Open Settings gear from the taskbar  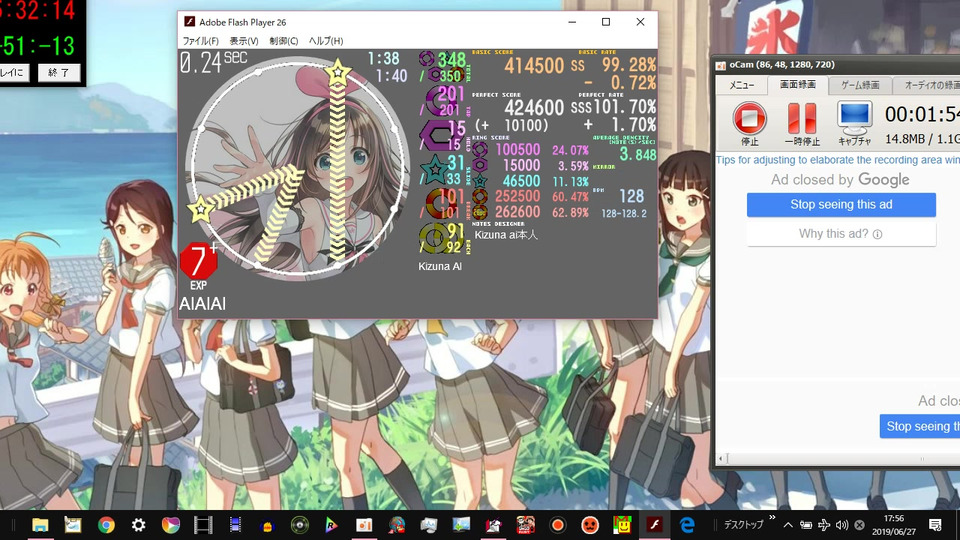point(138,525)
